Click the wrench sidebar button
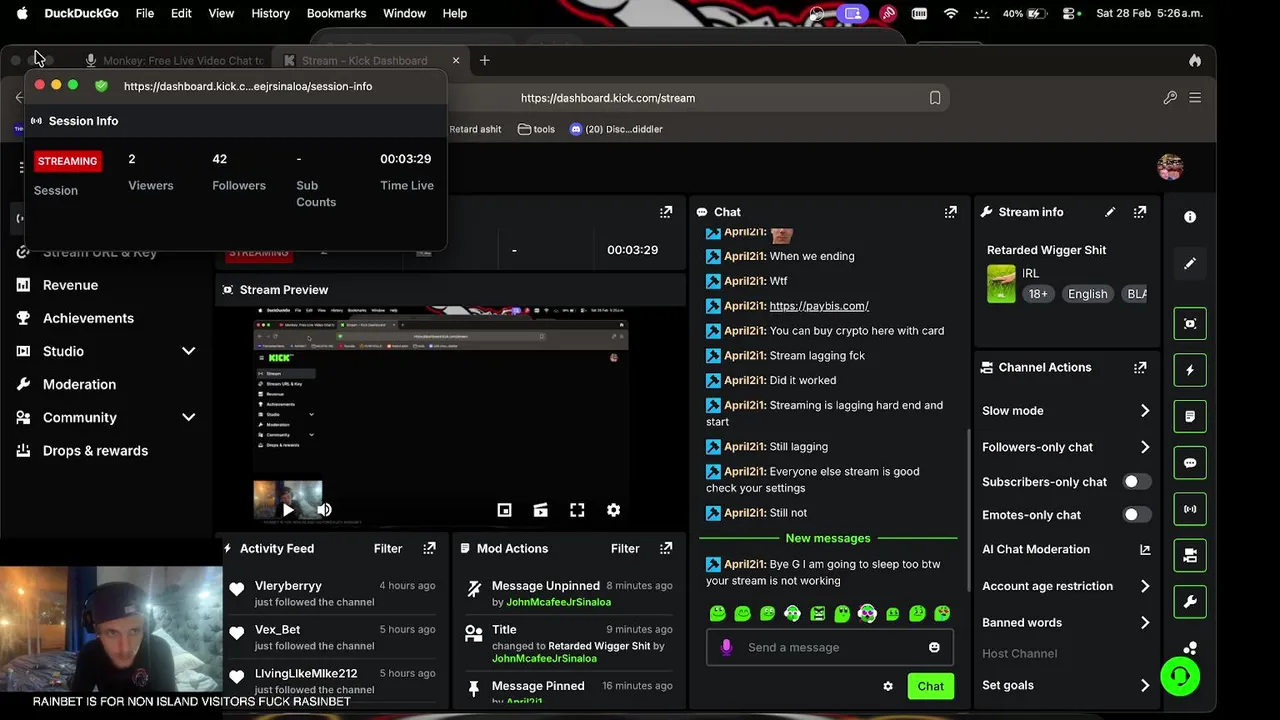1280x720 pixels. pos(1190,602)
